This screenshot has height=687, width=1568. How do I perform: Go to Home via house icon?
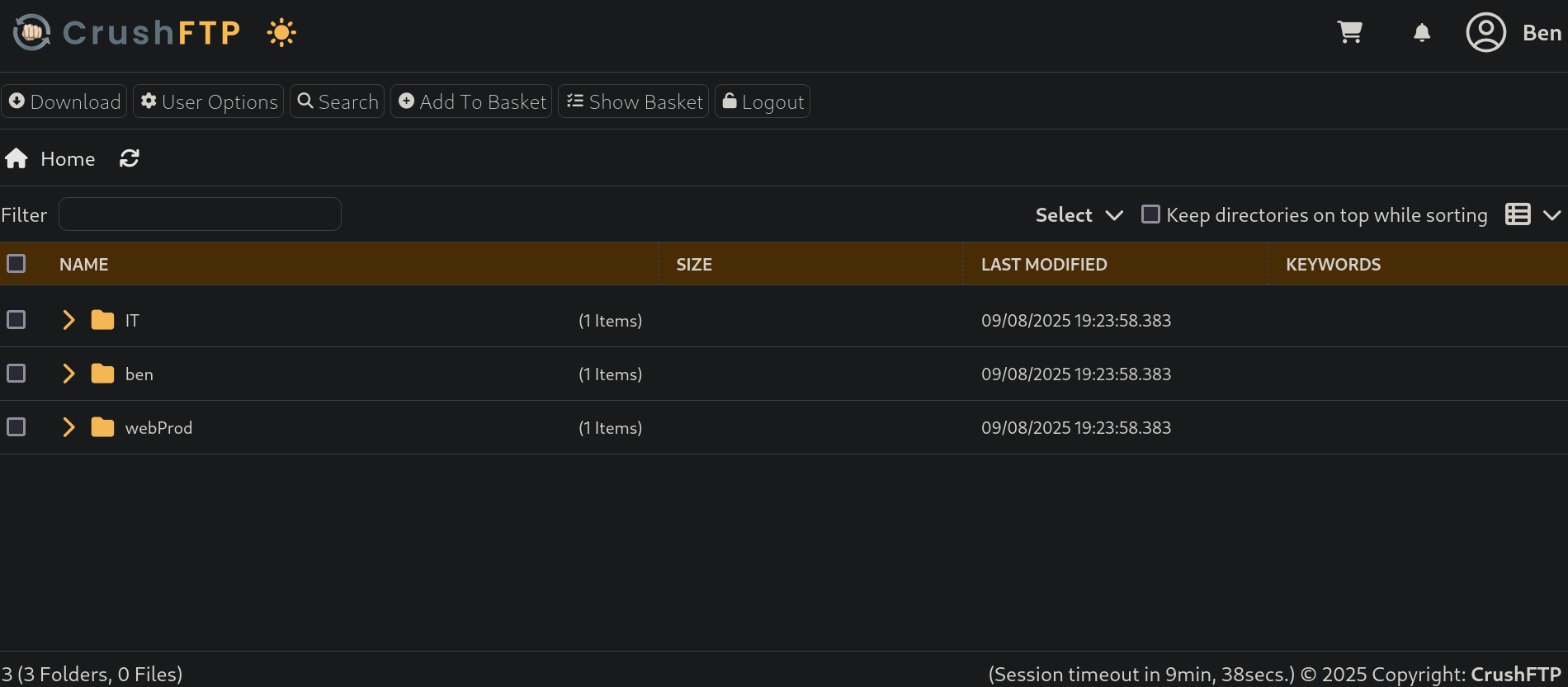[17, 158]
